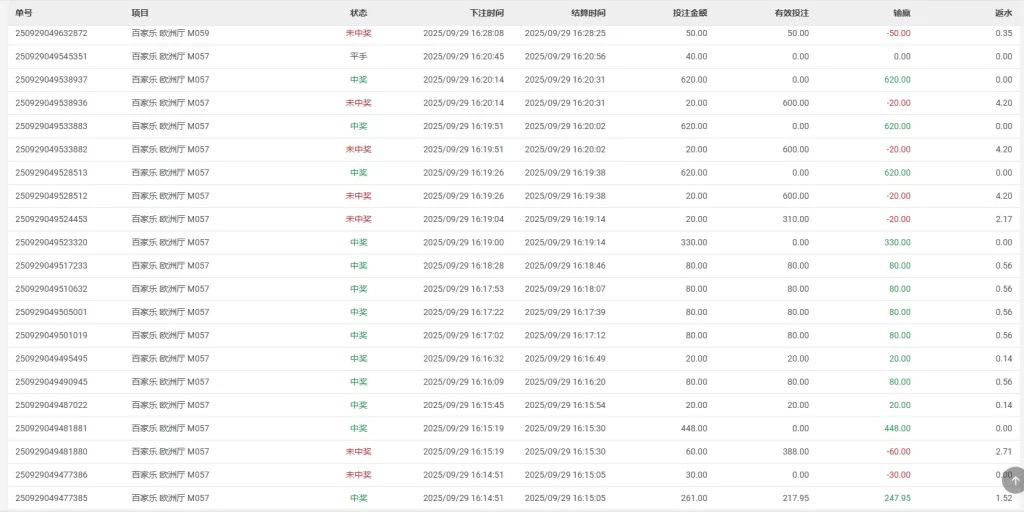
Task: Click the 388.00 valid bet cell
Action: click(x=796, y=452)
